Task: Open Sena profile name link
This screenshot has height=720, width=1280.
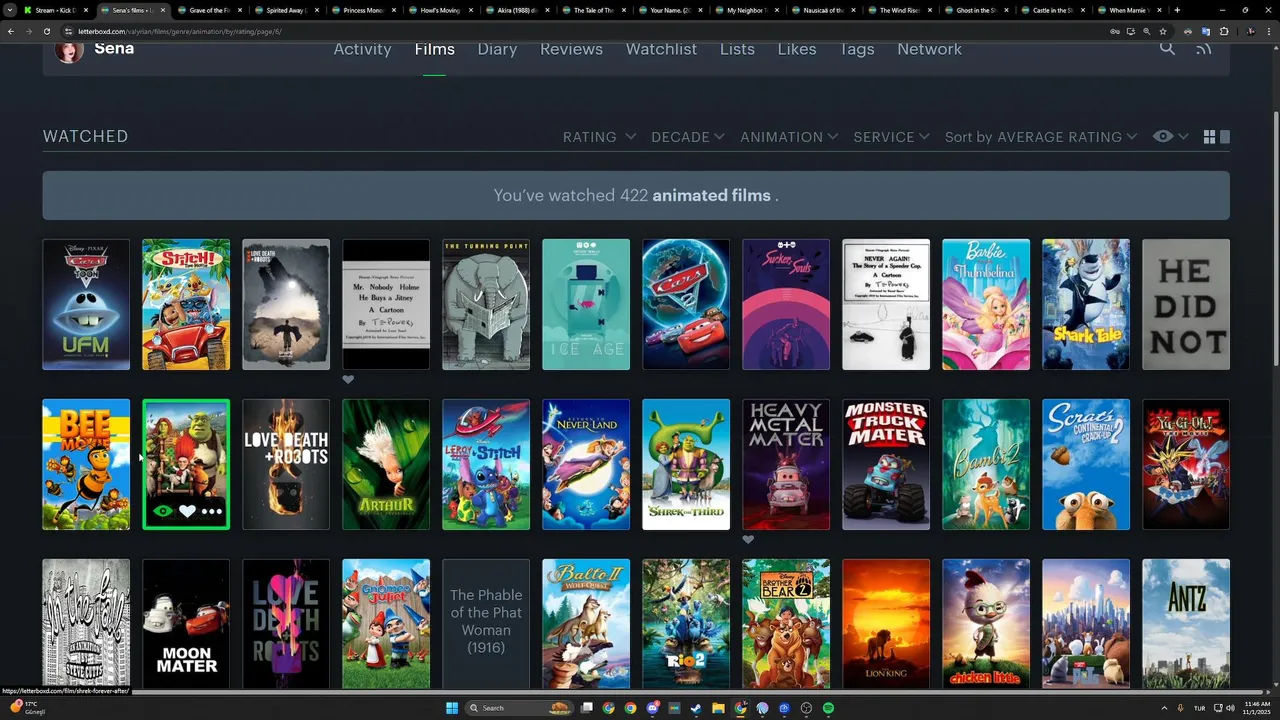Action: point(114,48)
